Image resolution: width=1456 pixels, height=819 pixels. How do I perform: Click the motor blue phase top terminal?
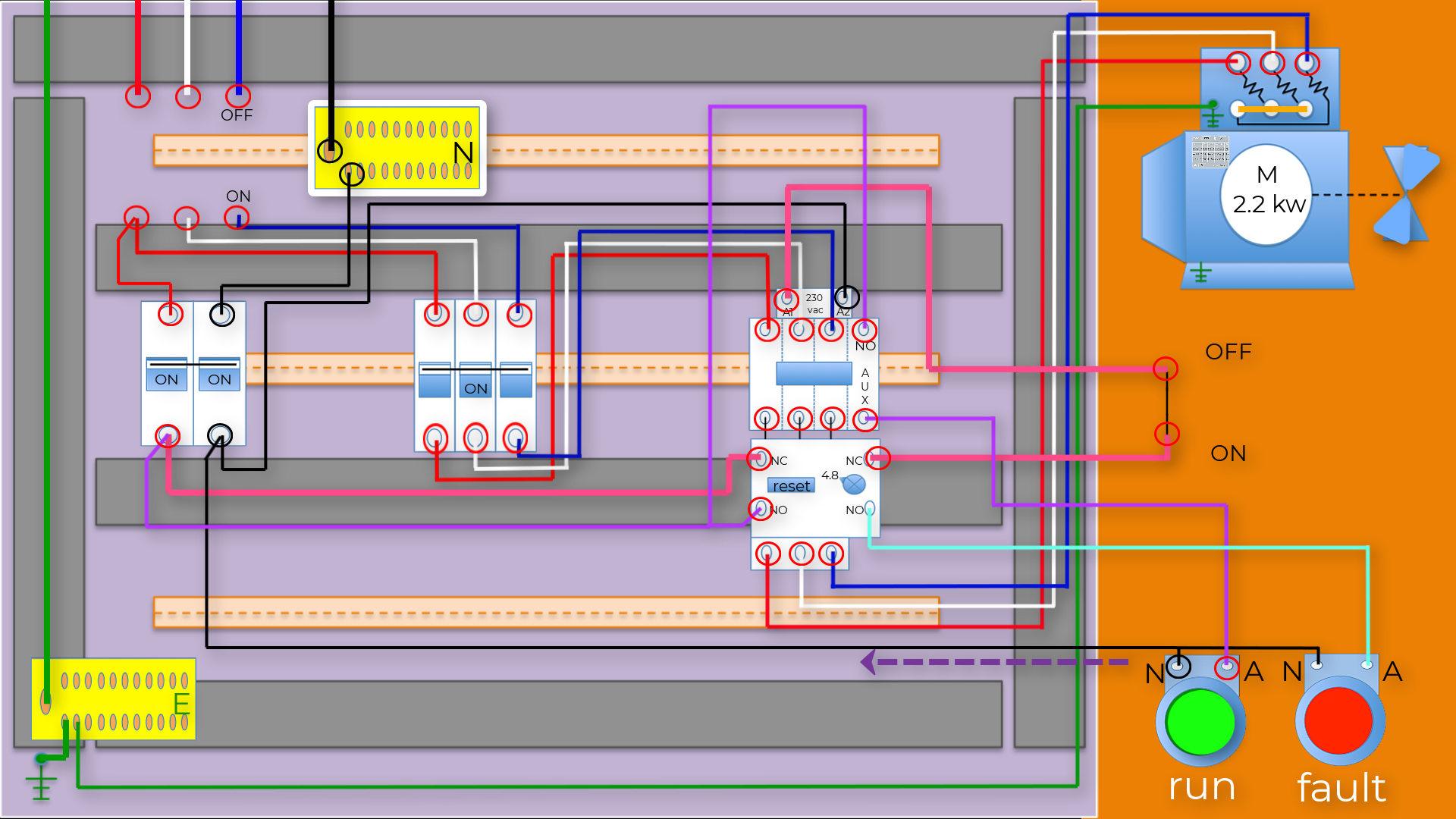(1307, 62)
